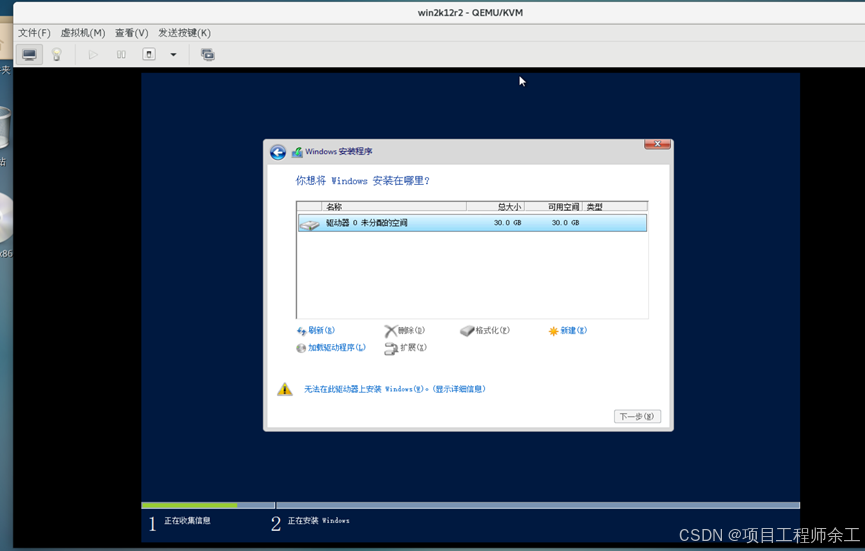Open the 查看(V) menu
The width and height of the screenshot is (865, 551).
[131, 33]
